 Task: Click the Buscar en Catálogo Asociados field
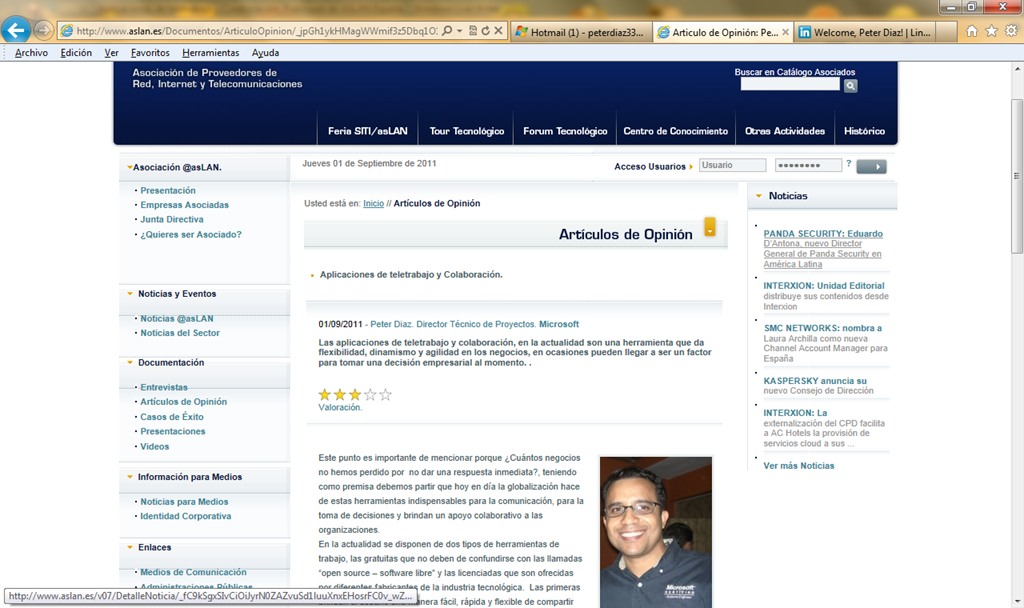point(790,84)
